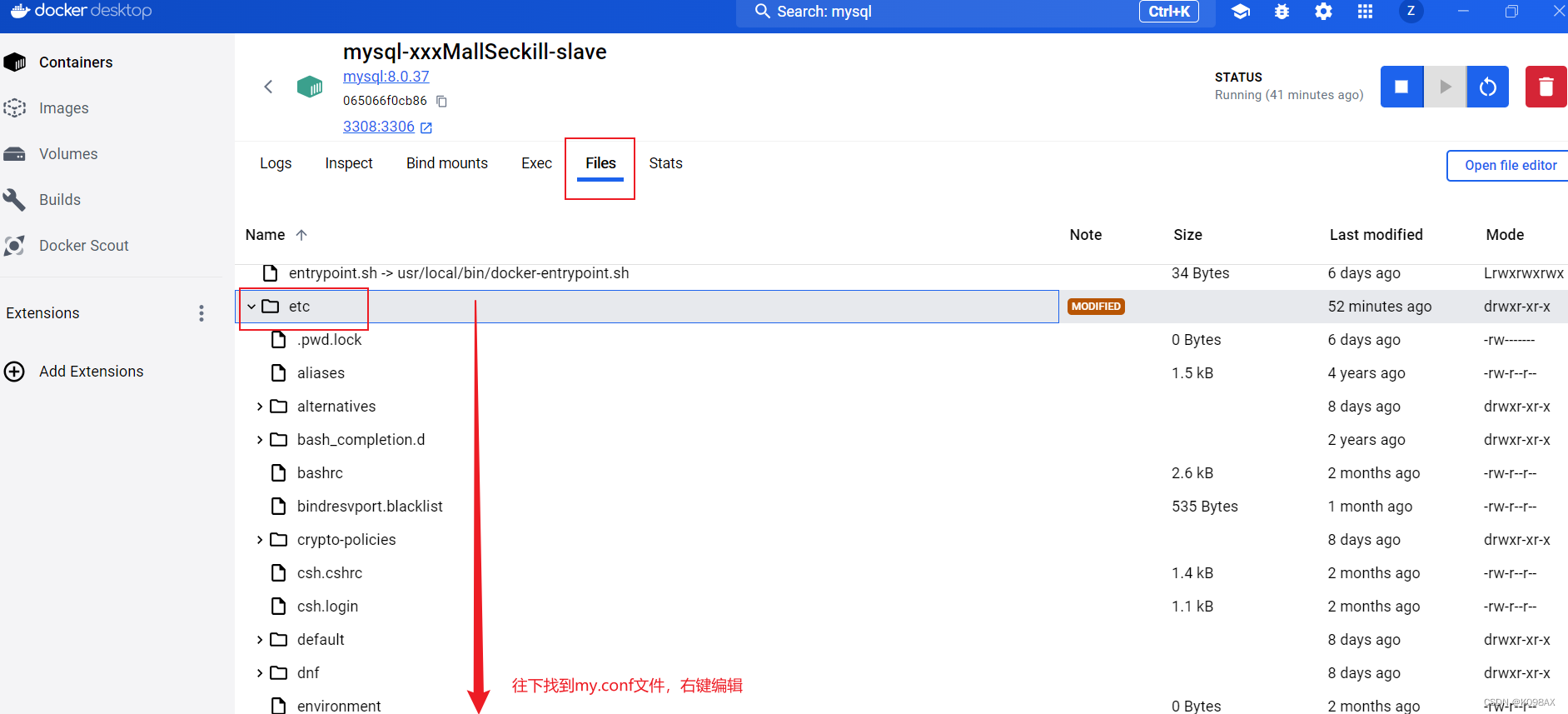This screenshot has height=714, width=1568.
Task: Click the Search: mysql field
Action: click(x=976, y=12)
